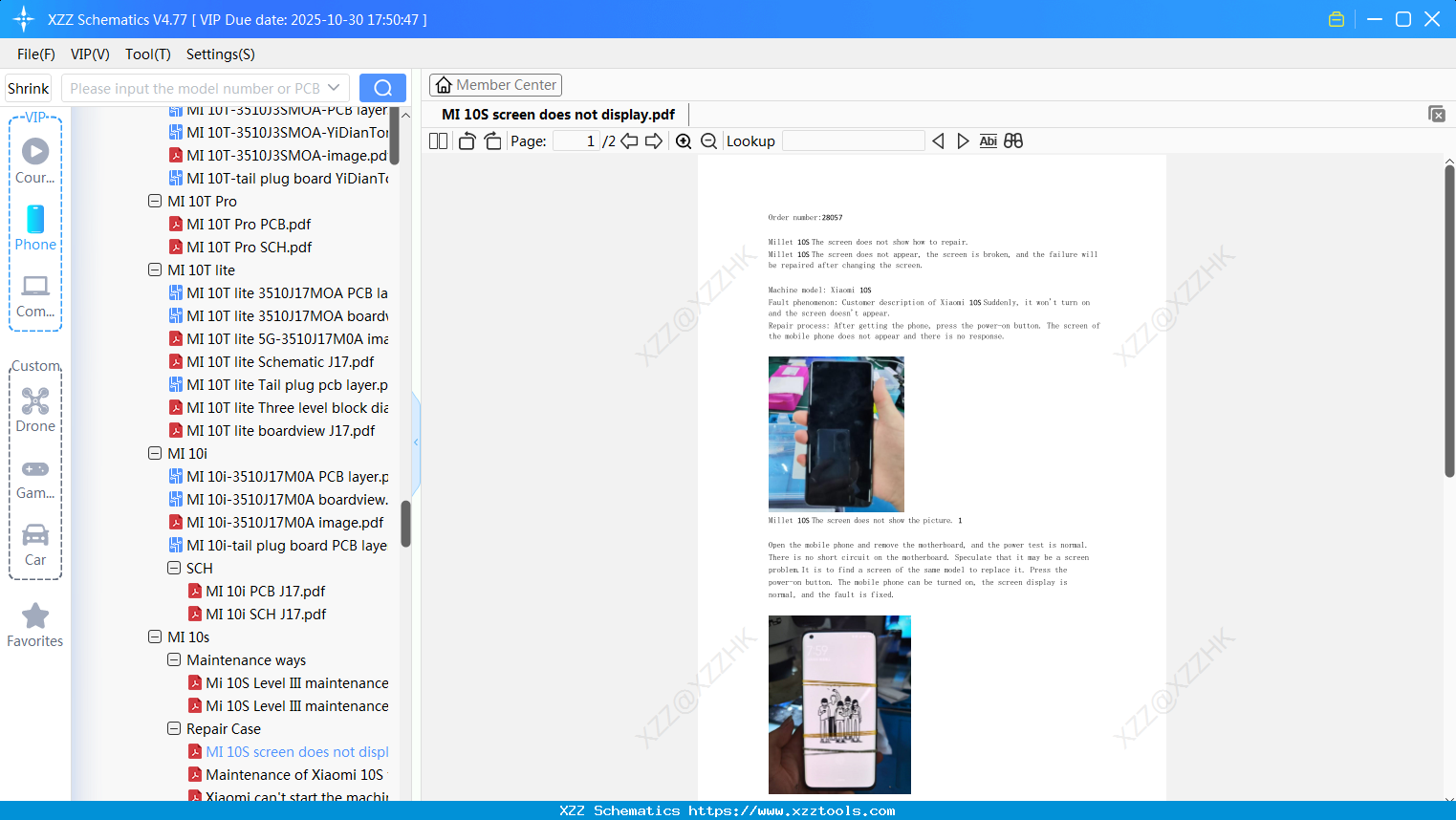1456x820 pixels.
Task: Collapse the MI 10s tree node
Action: (155, 637)
